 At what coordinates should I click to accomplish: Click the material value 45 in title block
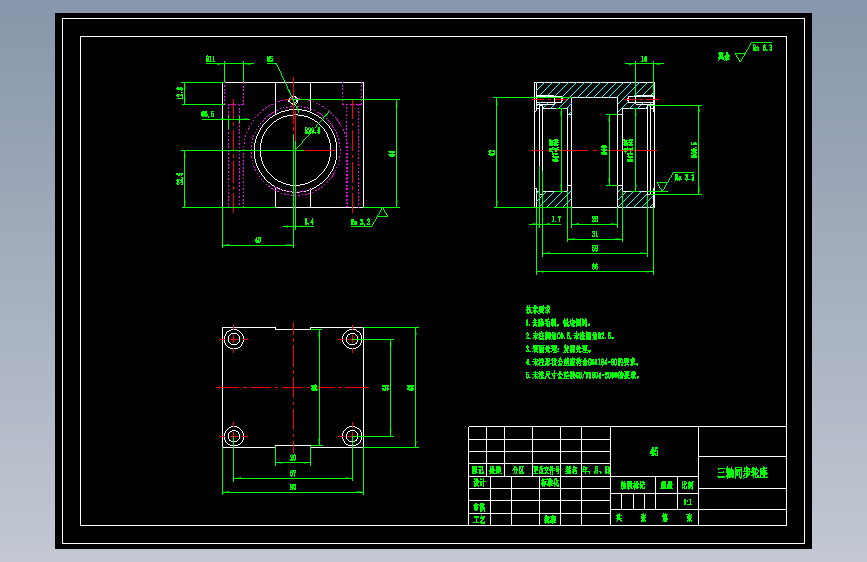(654, 452)
